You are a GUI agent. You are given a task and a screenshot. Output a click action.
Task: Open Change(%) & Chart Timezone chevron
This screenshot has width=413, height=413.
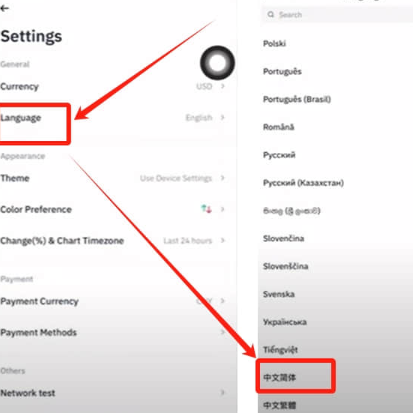[x=223, y=240]
